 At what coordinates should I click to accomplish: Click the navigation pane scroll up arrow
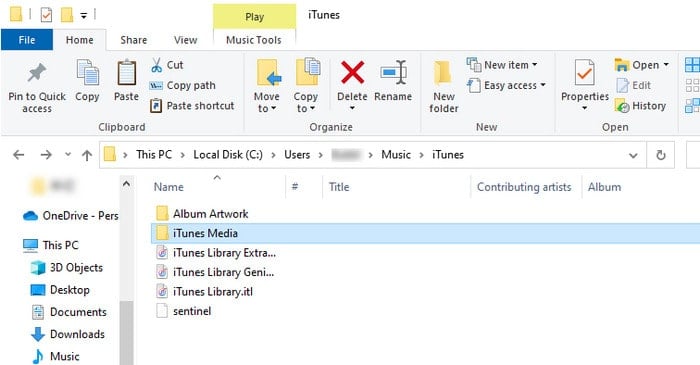click(127, 184)
